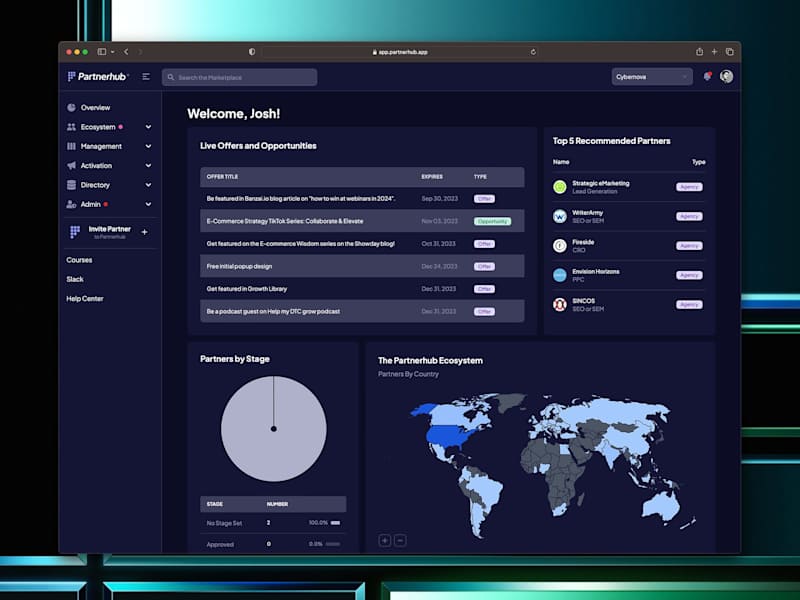Click the Overview pie icon

pyautogui.click(x=71, y=108)
